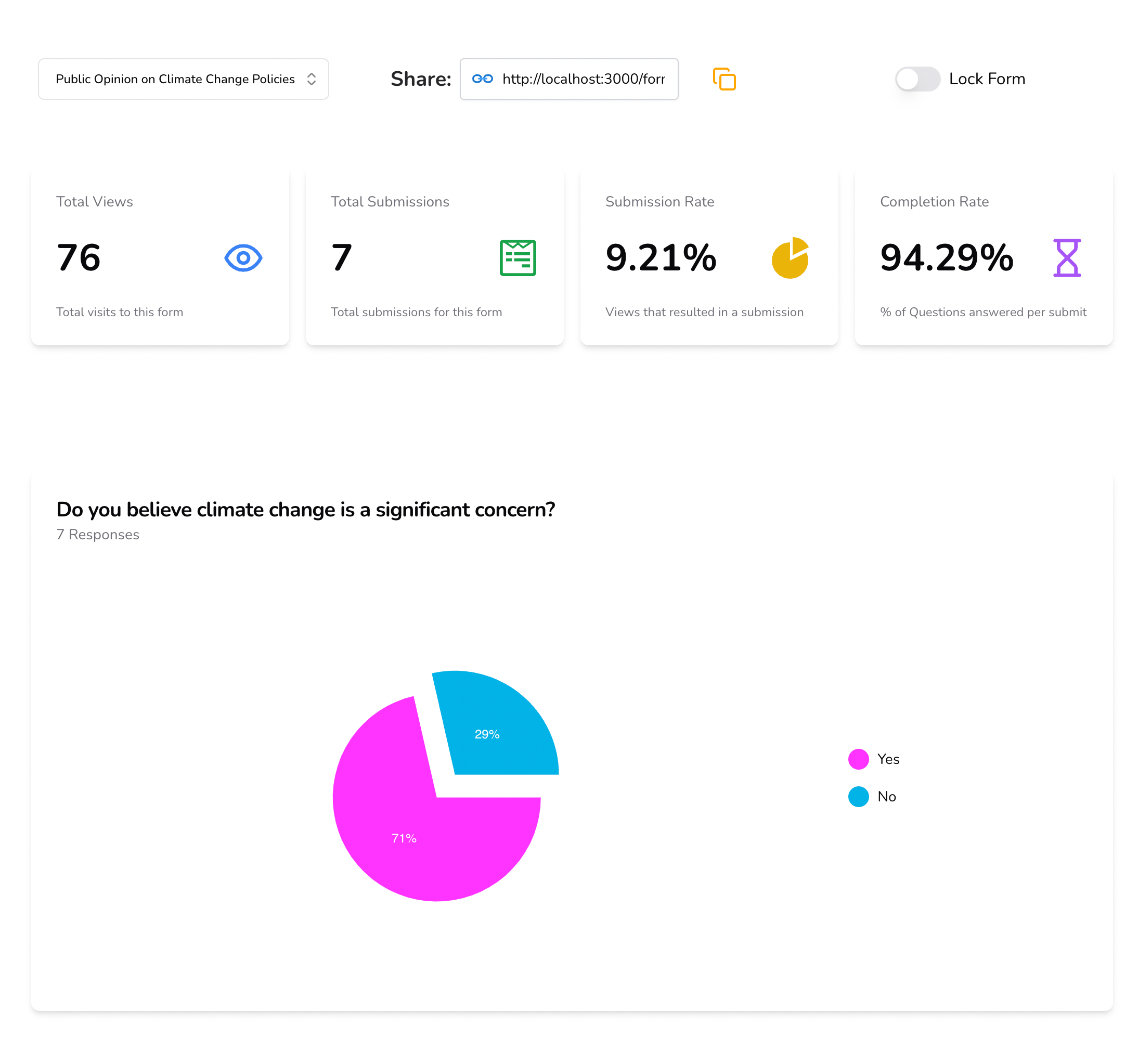Click the hourglass icon on Completion Rate card

[1064, 258]
